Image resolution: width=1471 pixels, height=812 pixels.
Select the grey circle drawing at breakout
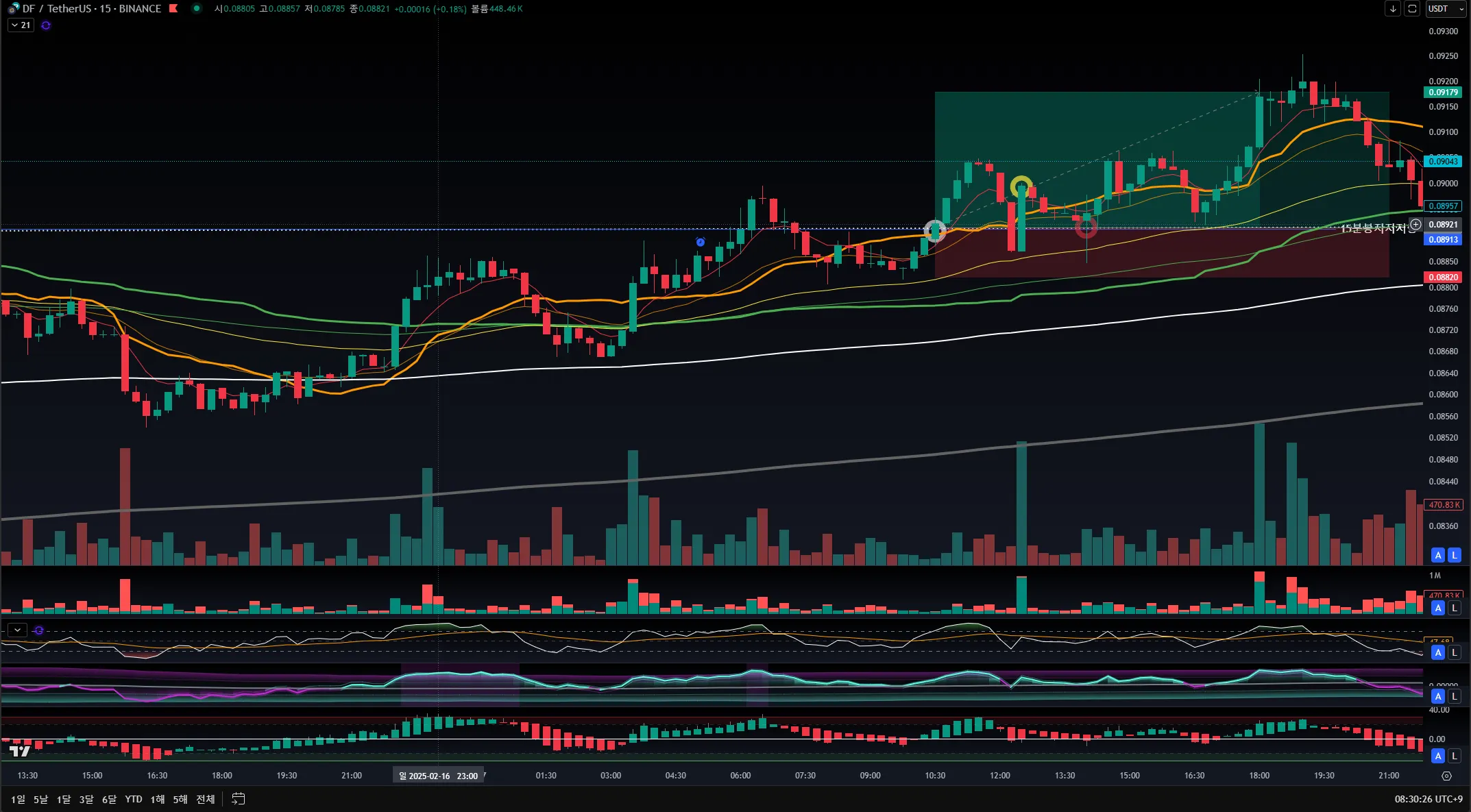coord(935,231)
